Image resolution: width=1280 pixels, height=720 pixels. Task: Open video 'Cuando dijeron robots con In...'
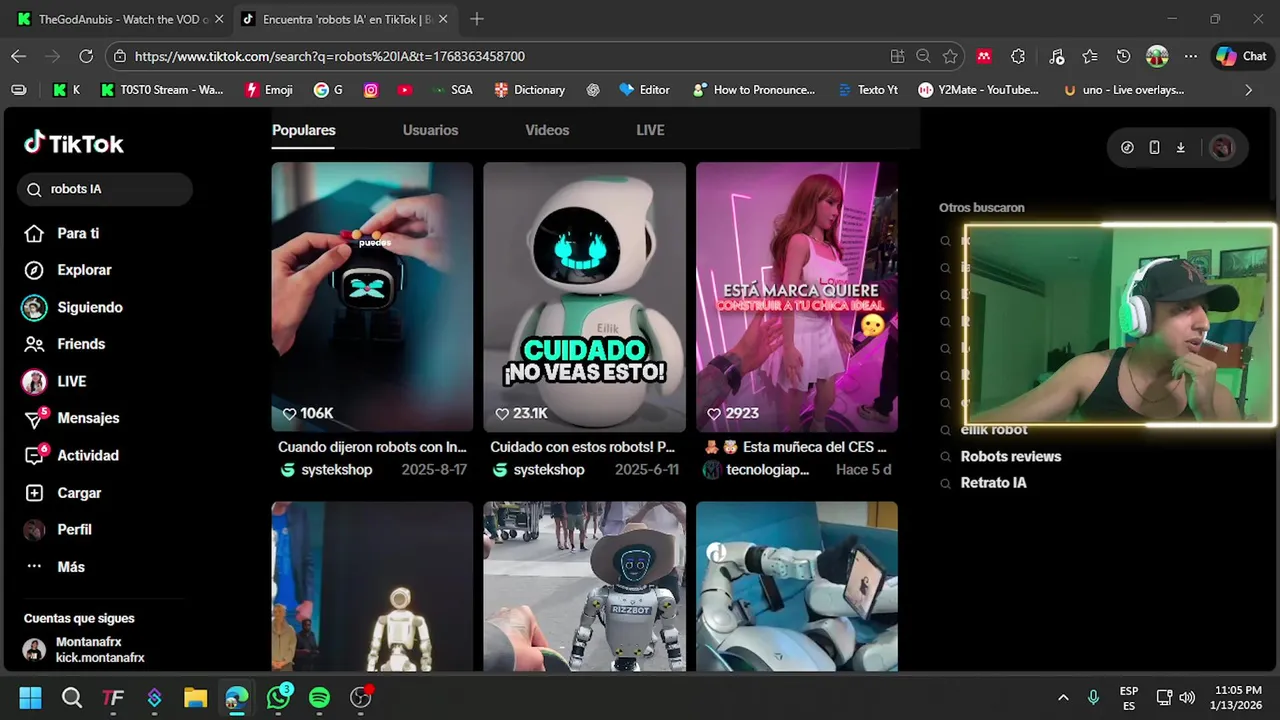(372, 297)
